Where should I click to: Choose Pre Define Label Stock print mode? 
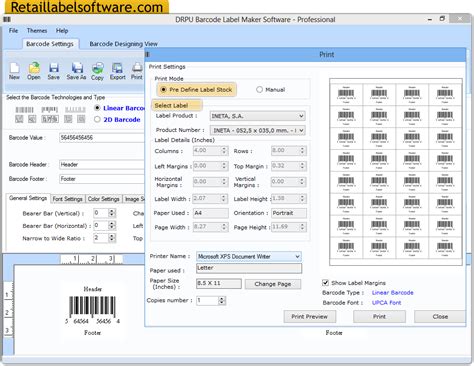tap(163, 90)
